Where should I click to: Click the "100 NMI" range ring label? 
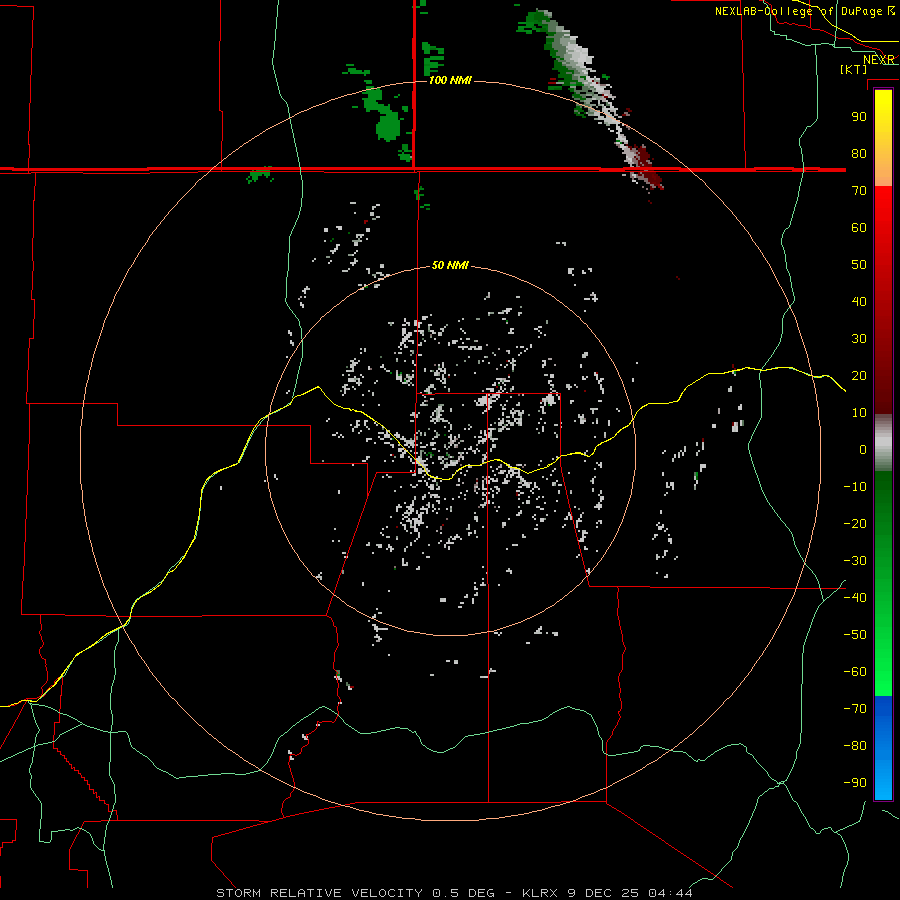tap(450, 80)
